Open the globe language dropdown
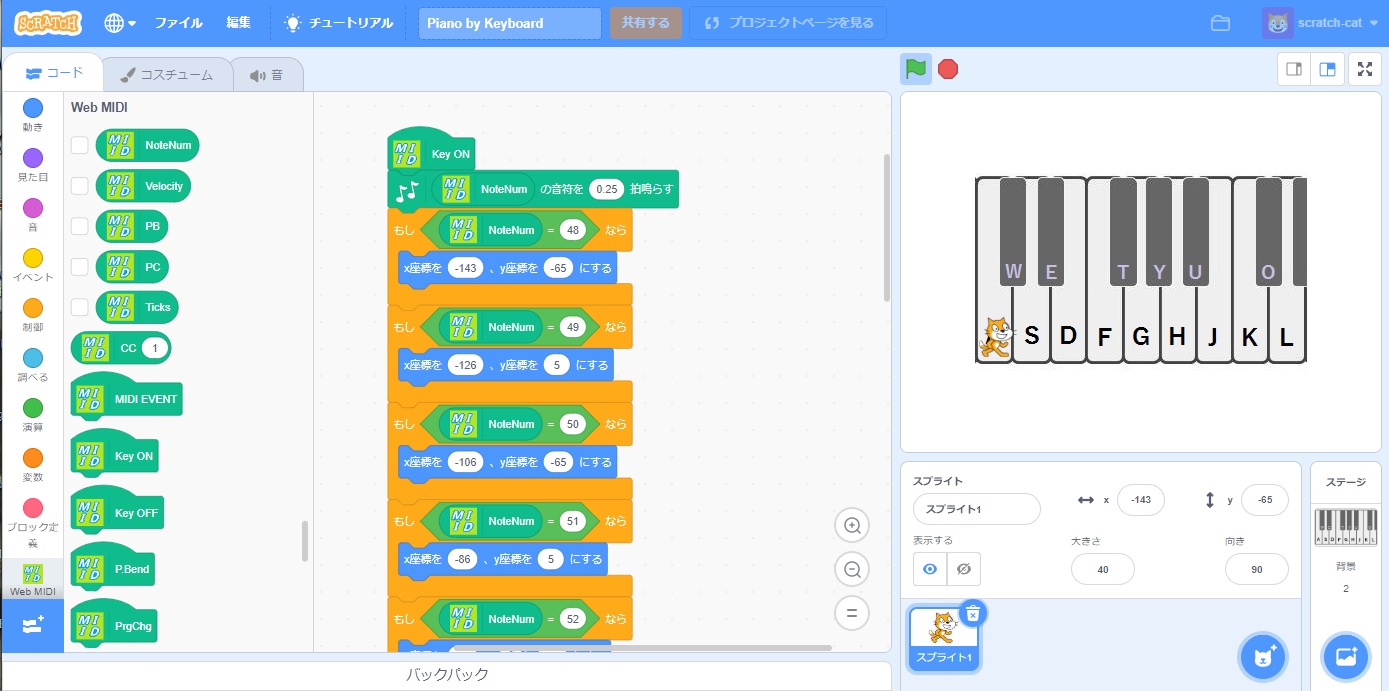This screenshot has width=1389, height=691. [x=120, y=23]
